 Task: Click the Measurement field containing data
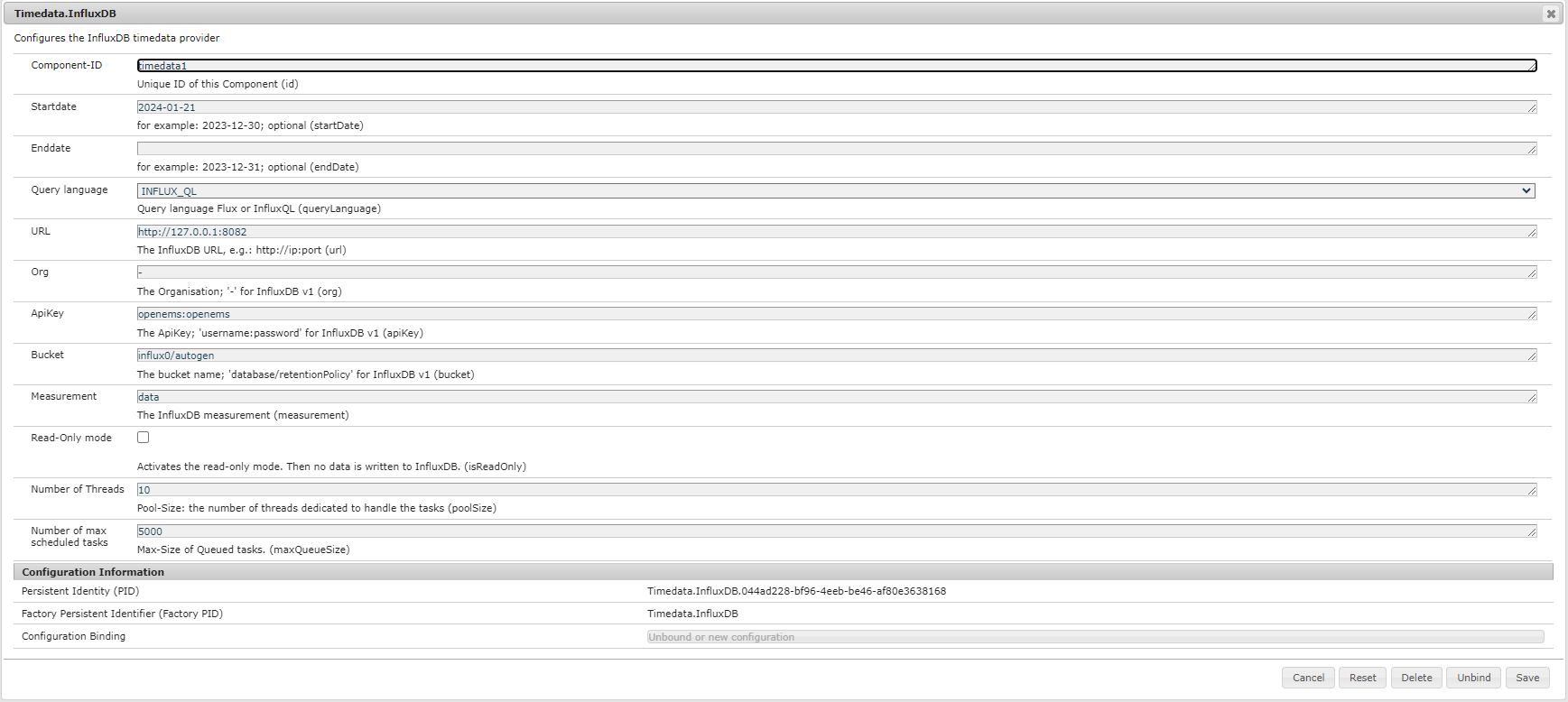point(837,397)
